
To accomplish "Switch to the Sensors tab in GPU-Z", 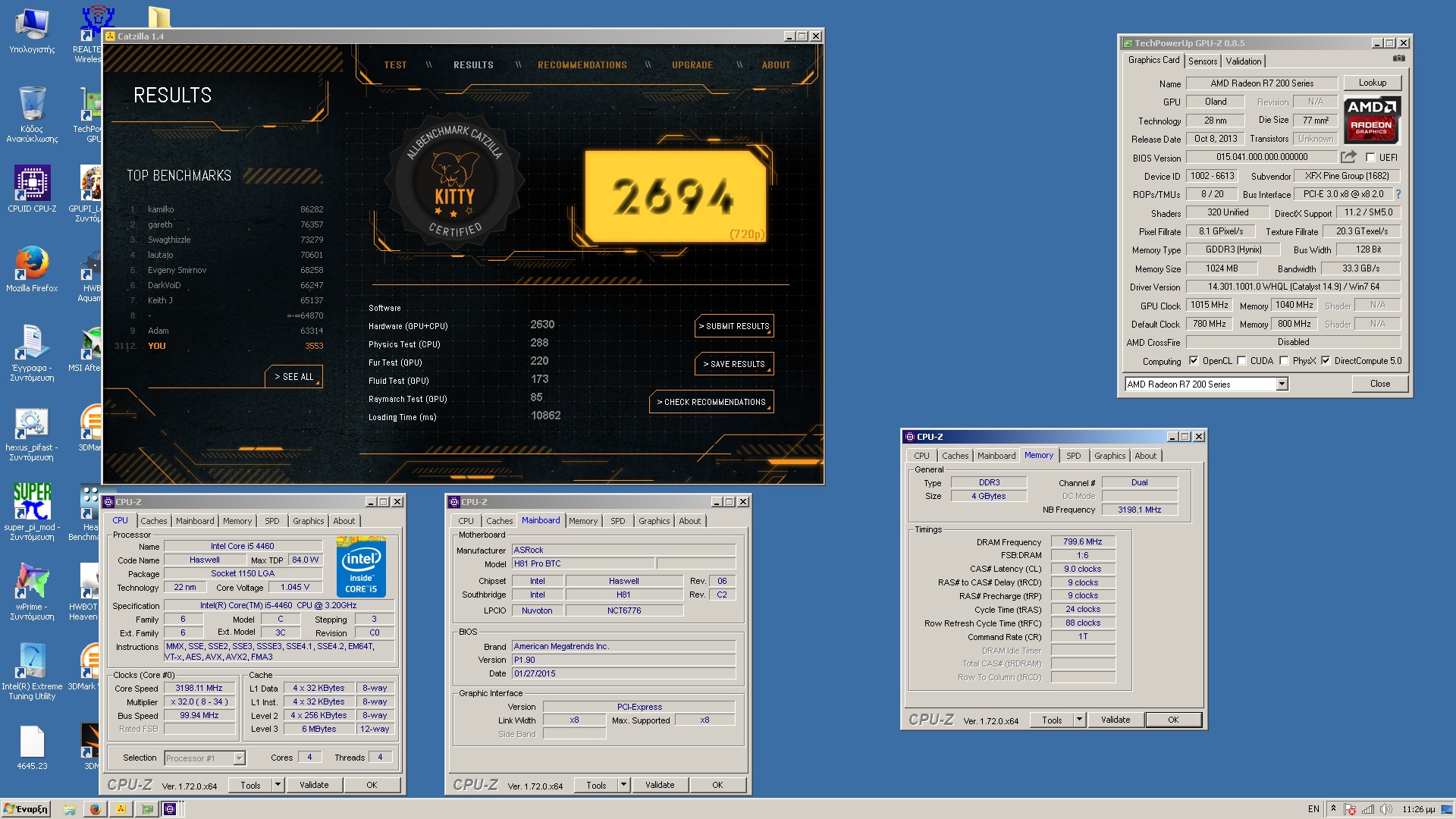I will coord(1203,61).
